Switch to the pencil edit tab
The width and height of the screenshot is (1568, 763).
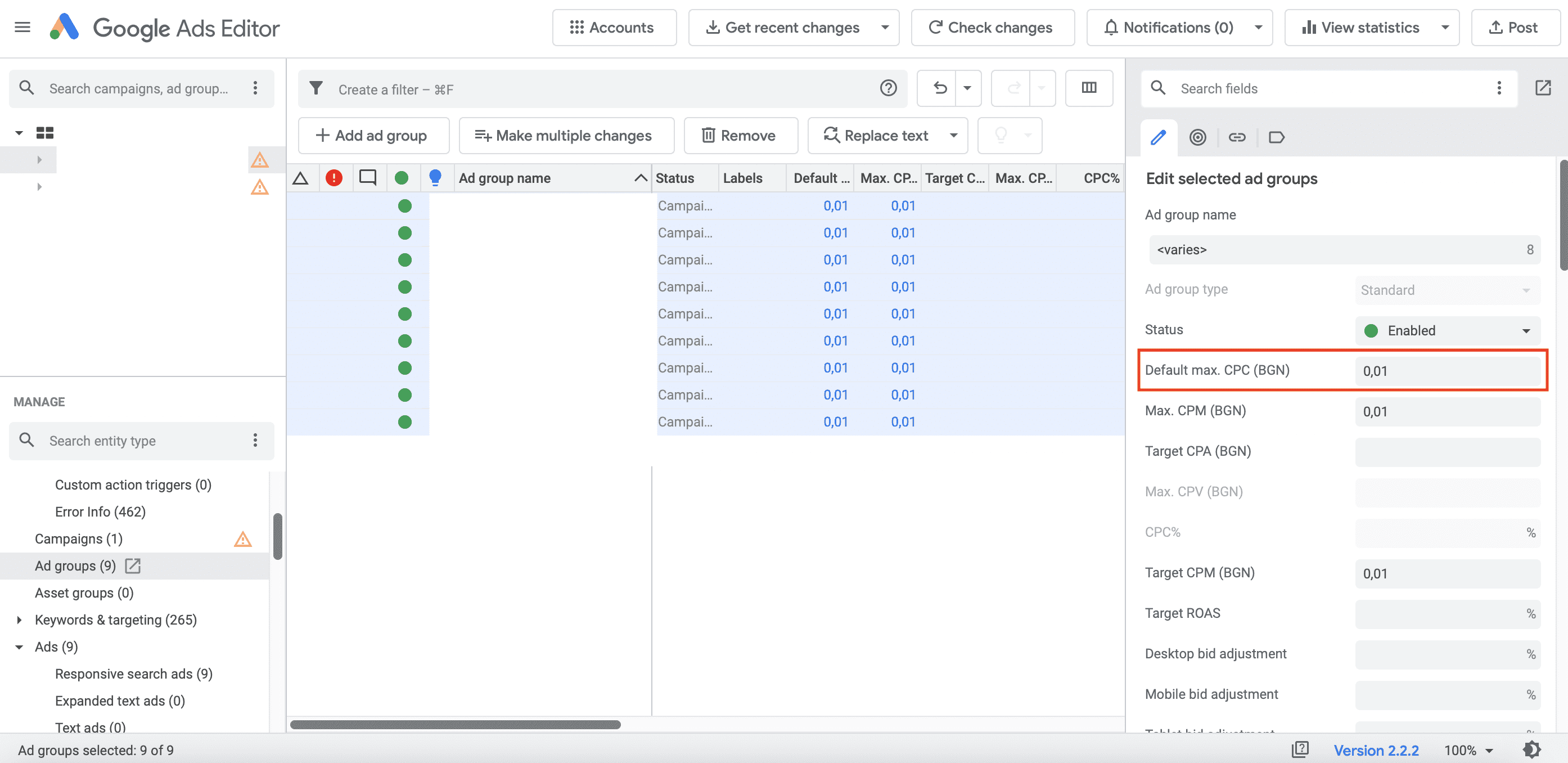[x=1159, y=138]
